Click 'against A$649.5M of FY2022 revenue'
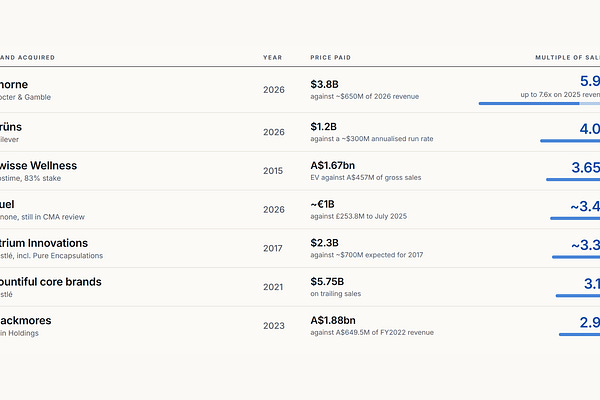600x400 pixels. 372,333
